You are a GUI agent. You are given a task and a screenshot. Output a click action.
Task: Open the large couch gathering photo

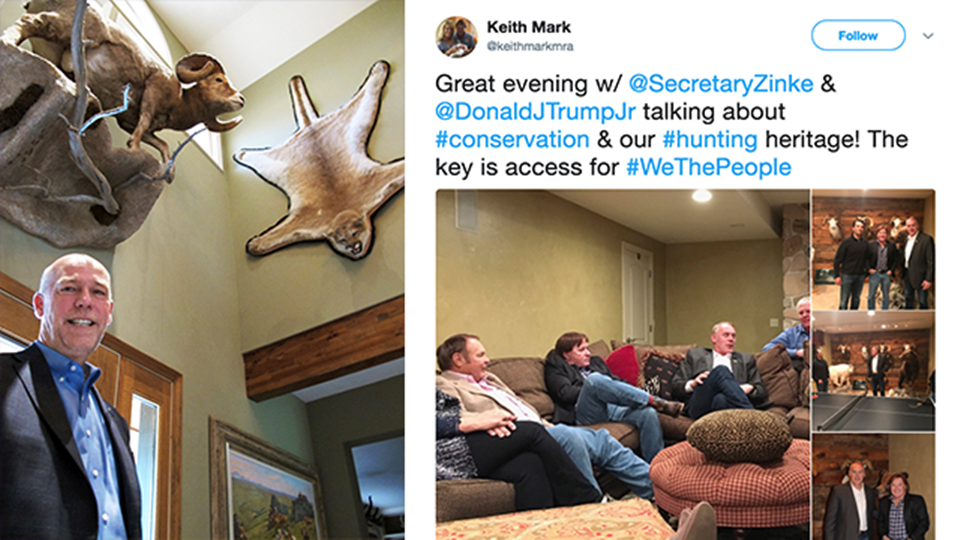(x=622, y=364)
